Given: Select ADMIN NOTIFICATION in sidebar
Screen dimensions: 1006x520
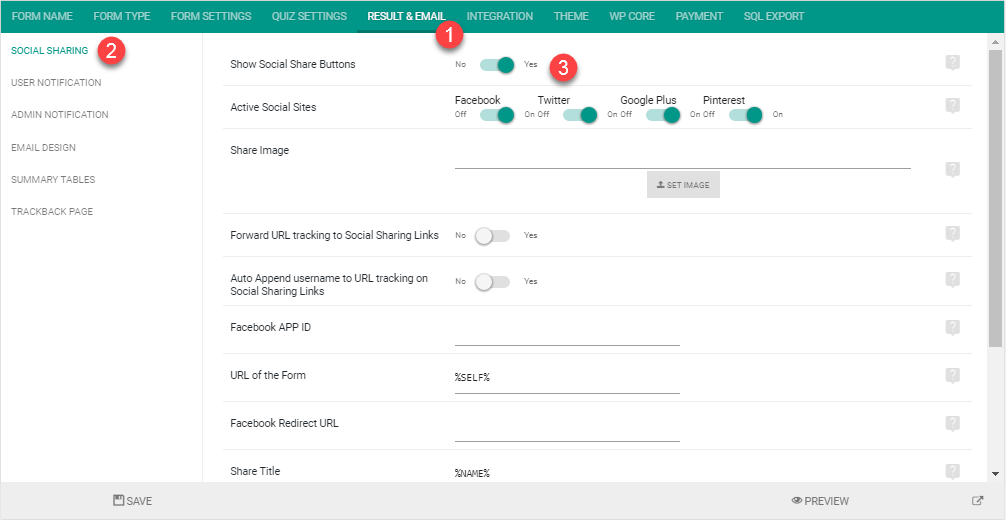Looking at the screenshot, I should pyautogui.click(x=60, y=115).
